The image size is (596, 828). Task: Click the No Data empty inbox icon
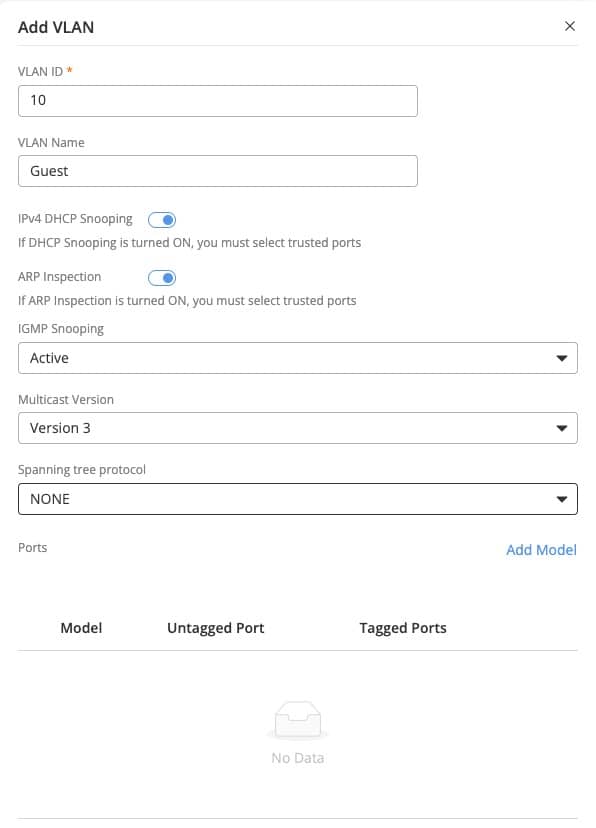[298, 720]
